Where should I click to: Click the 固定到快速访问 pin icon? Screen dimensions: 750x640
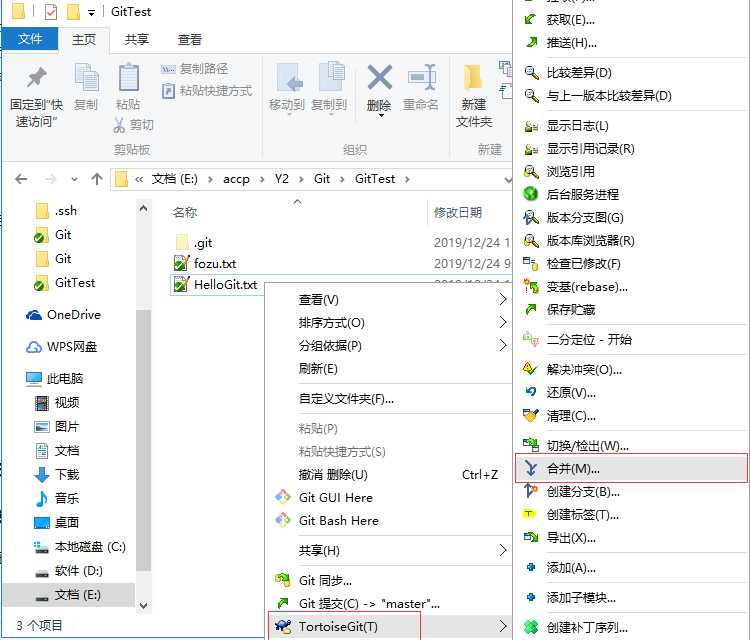(x=36, y=77)
